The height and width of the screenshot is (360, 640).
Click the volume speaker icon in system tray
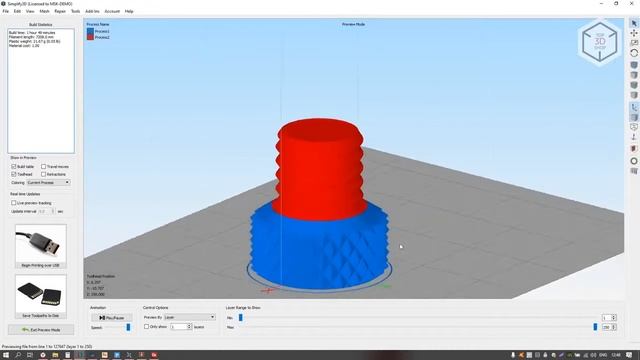click(593, 355)
